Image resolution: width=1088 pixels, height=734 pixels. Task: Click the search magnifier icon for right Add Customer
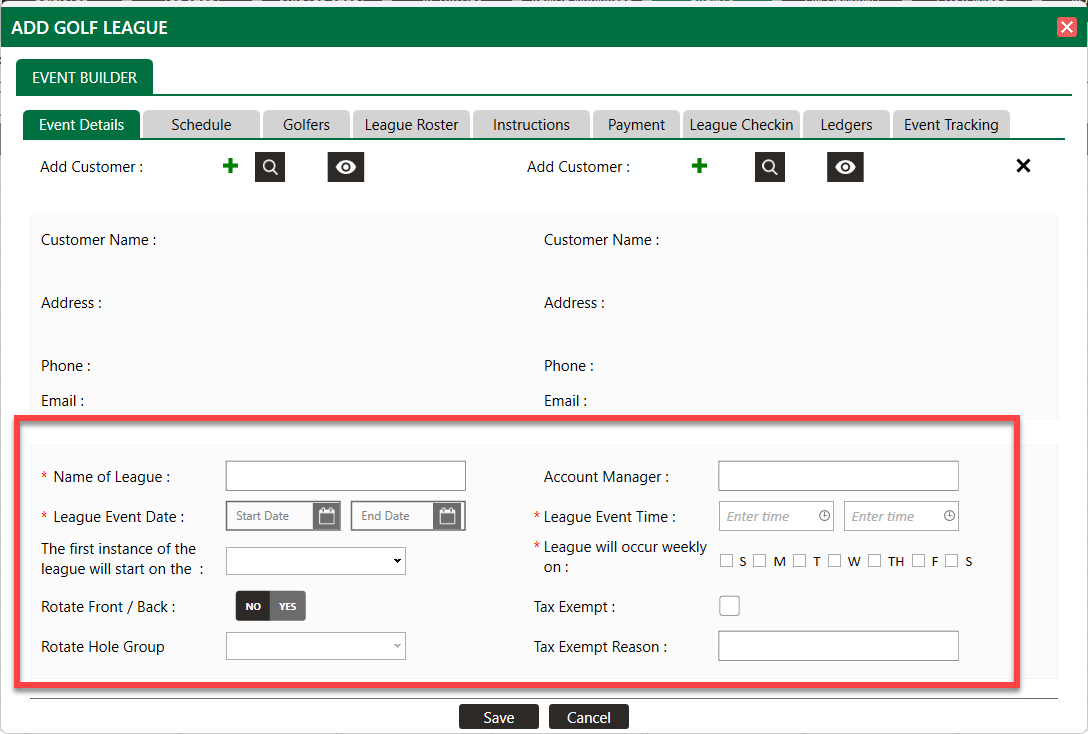770,167
